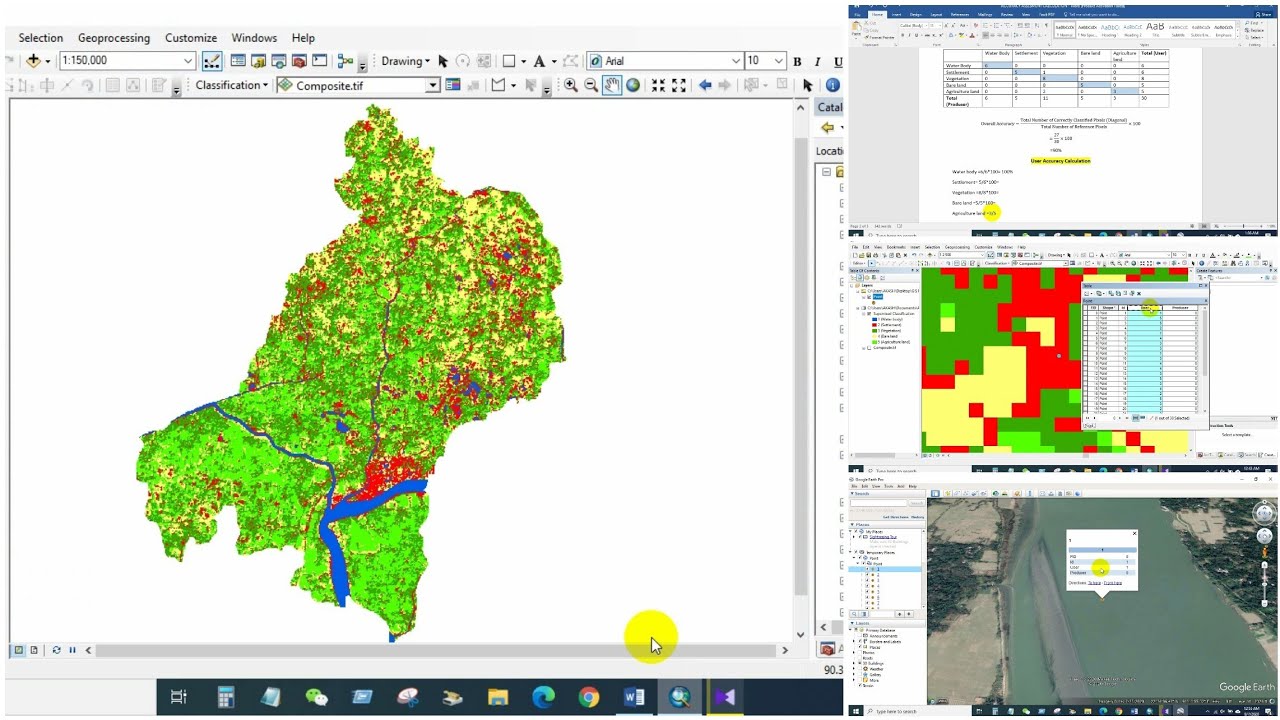Open the Customize menu
Screen dimensions: 1280x720
(191, 38)
